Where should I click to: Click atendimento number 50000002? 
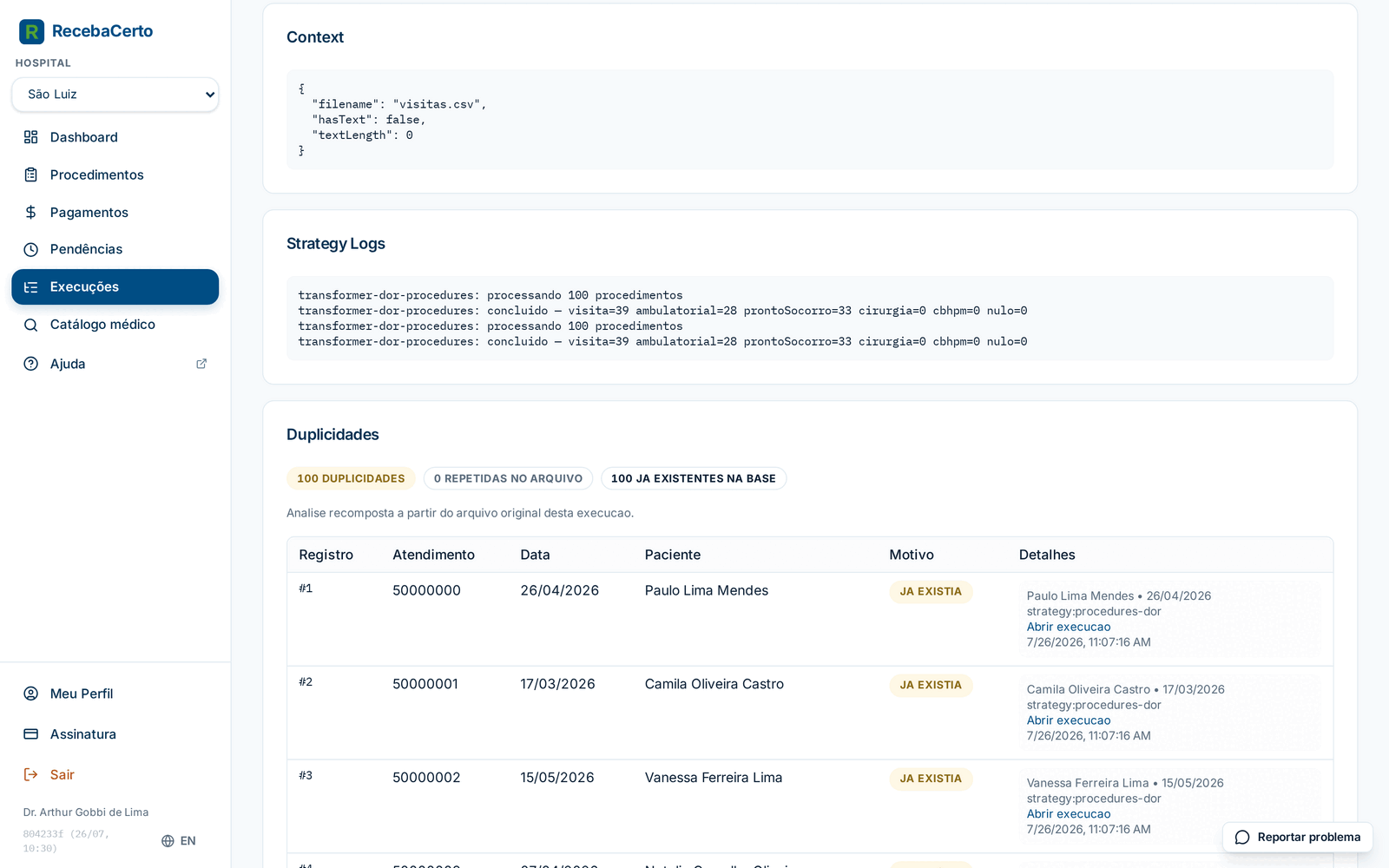(x=426, y=778)
